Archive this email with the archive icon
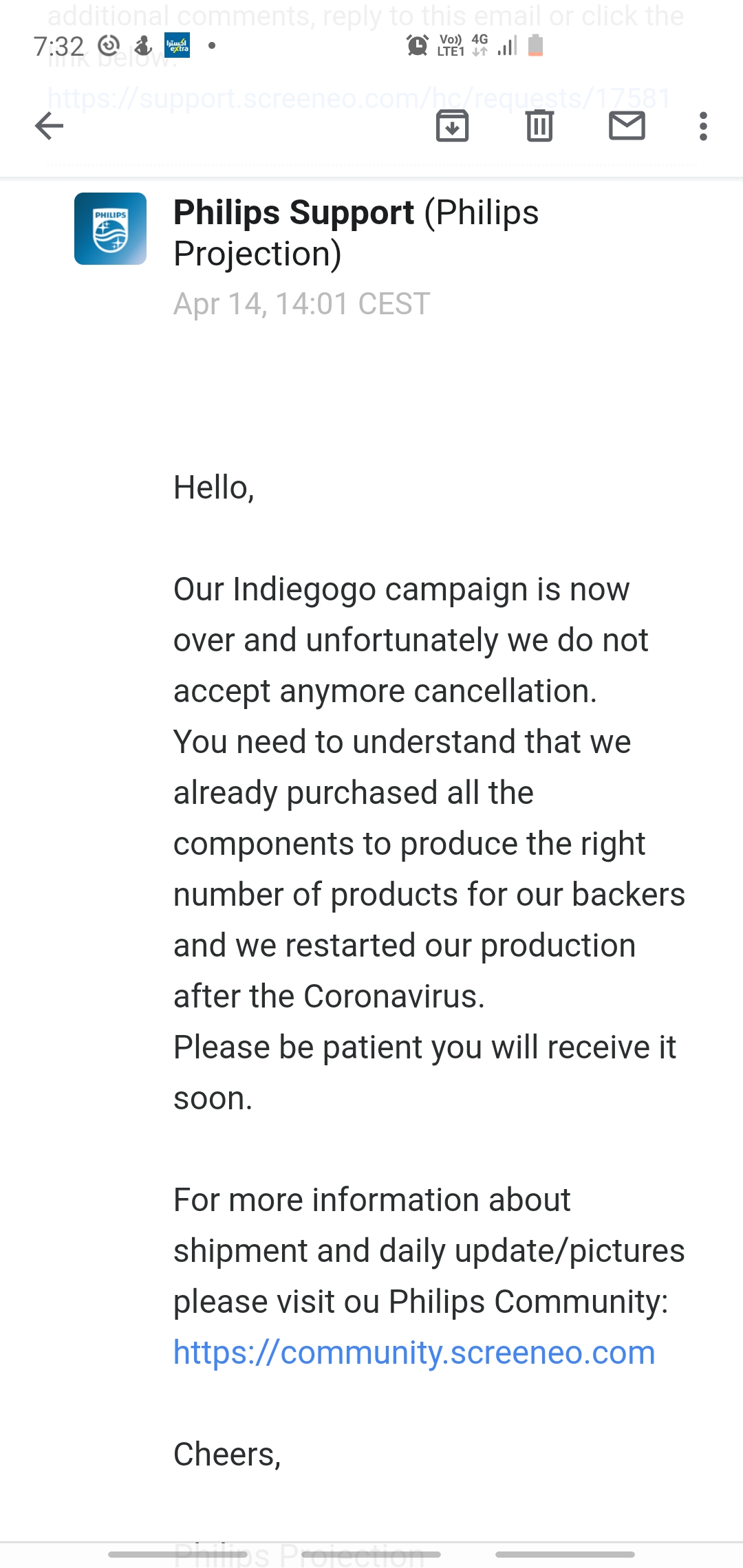This screenshot has width=743, height=1568. pos(453,126)
